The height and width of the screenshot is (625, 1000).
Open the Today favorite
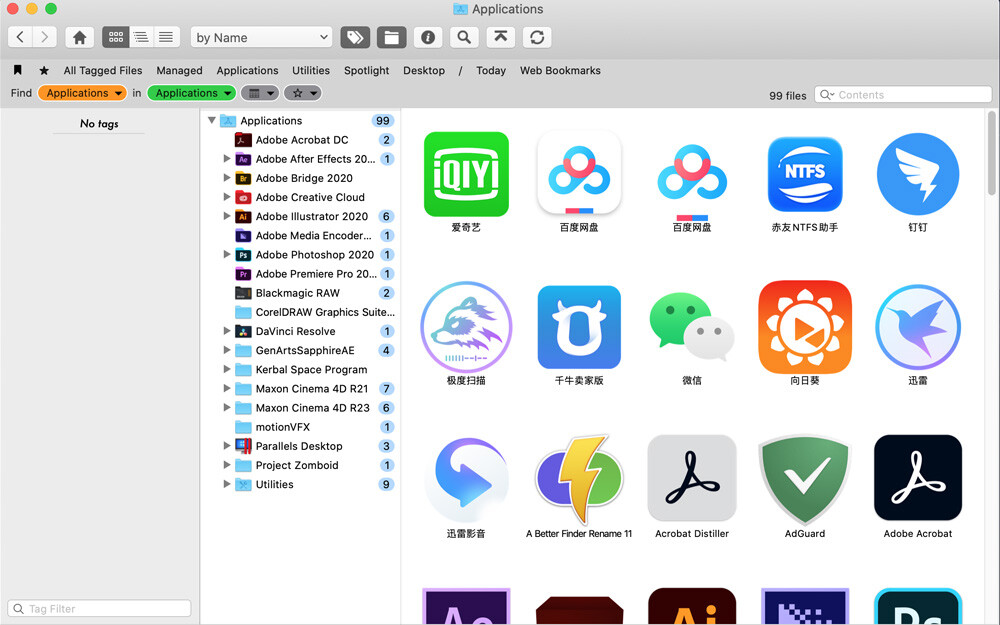[491, 70]
